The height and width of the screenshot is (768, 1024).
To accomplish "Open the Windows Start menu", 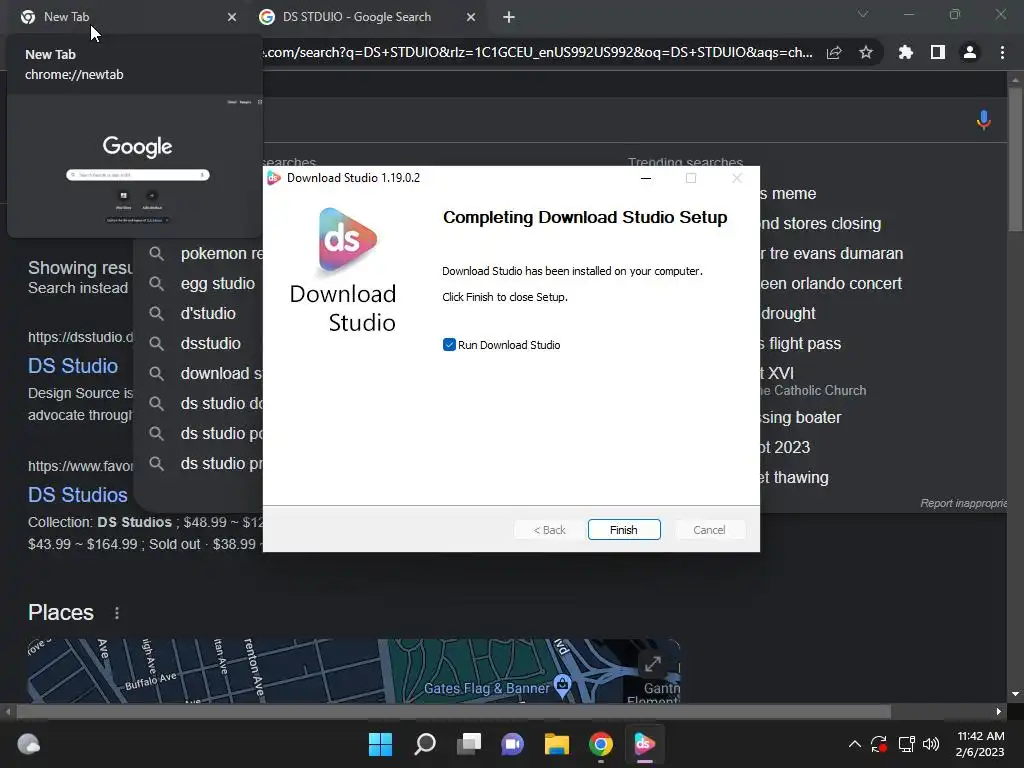I will [x=380, y=744].
